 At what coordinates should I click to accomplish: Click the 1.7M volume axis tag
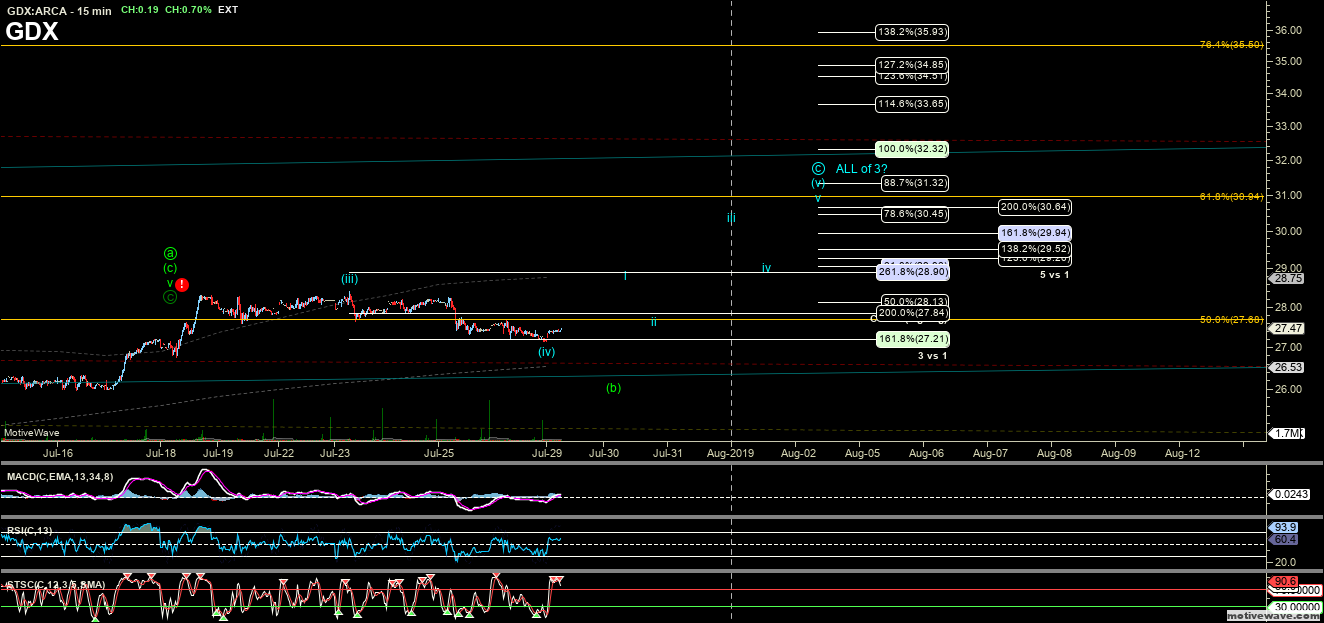1289,433
